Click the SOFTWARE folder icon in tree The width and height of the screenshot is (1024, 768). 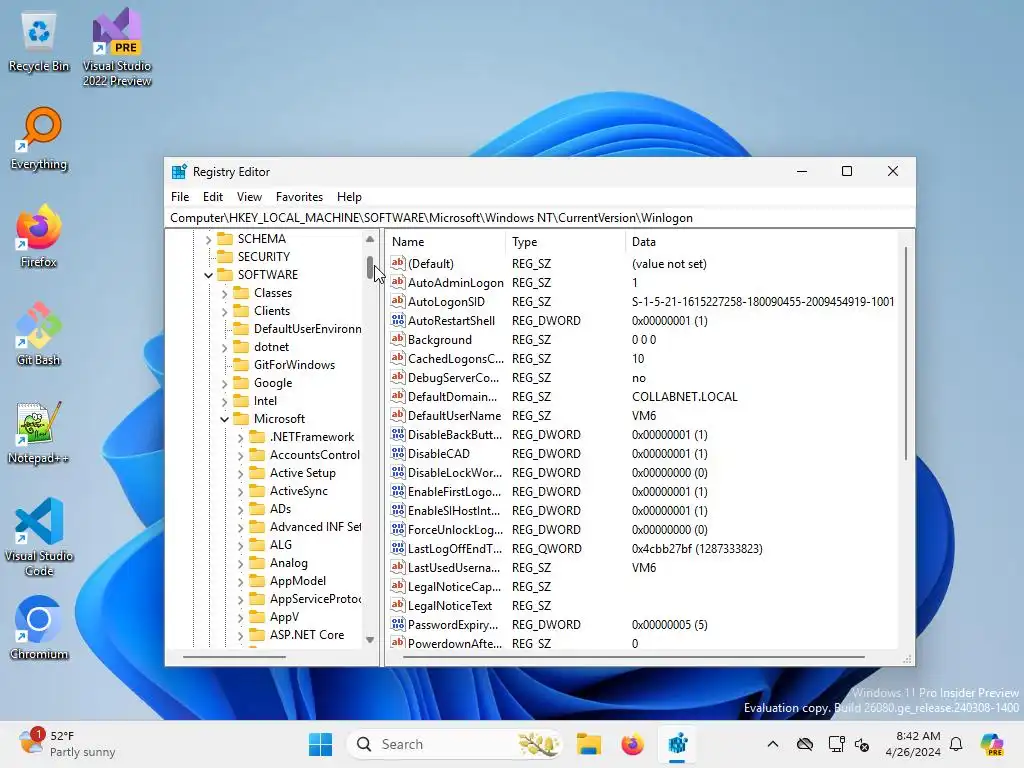tap(225, 275)
